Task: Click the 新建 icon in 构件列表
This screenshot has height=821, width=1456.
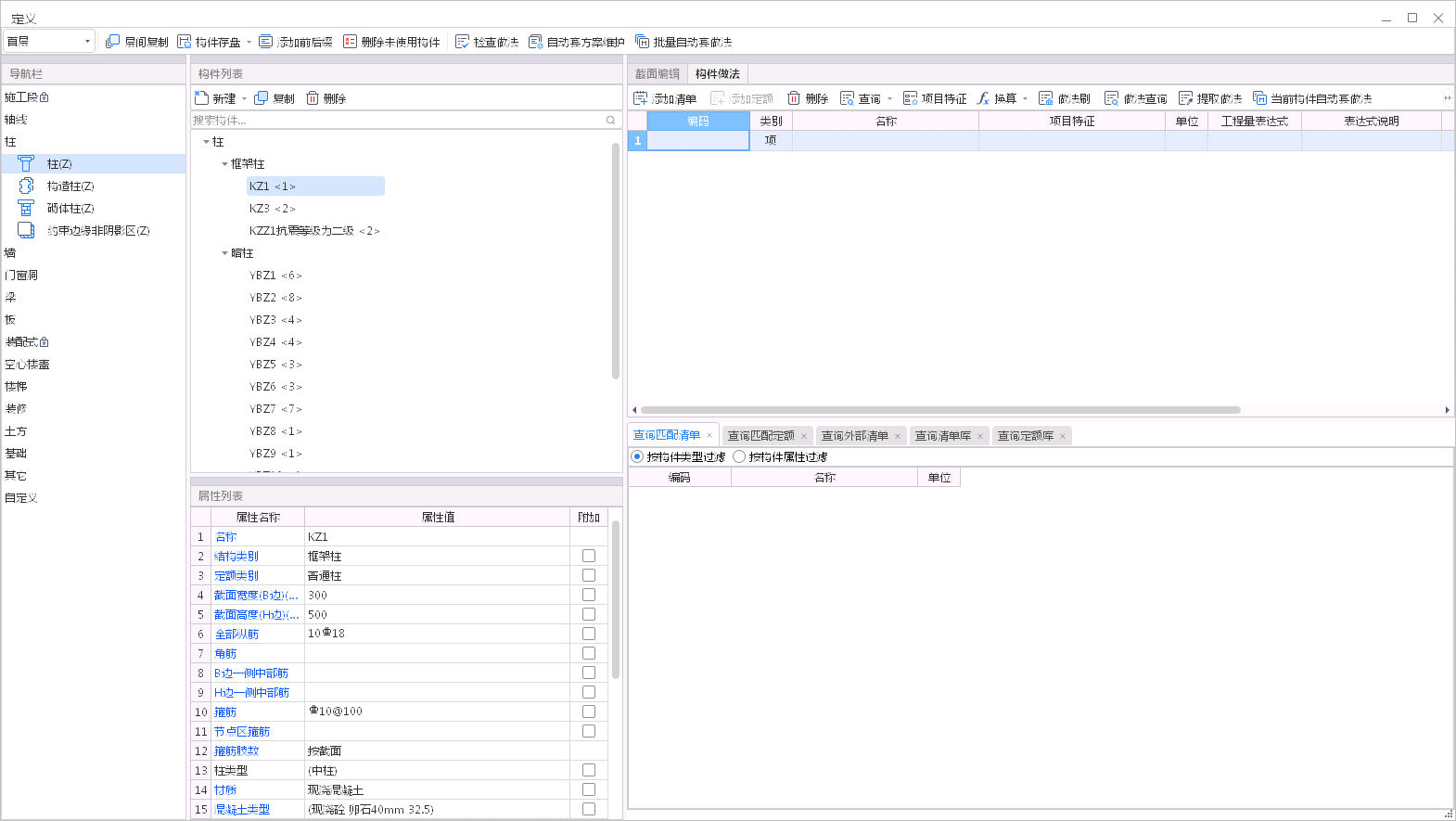Action: point(201,98)
